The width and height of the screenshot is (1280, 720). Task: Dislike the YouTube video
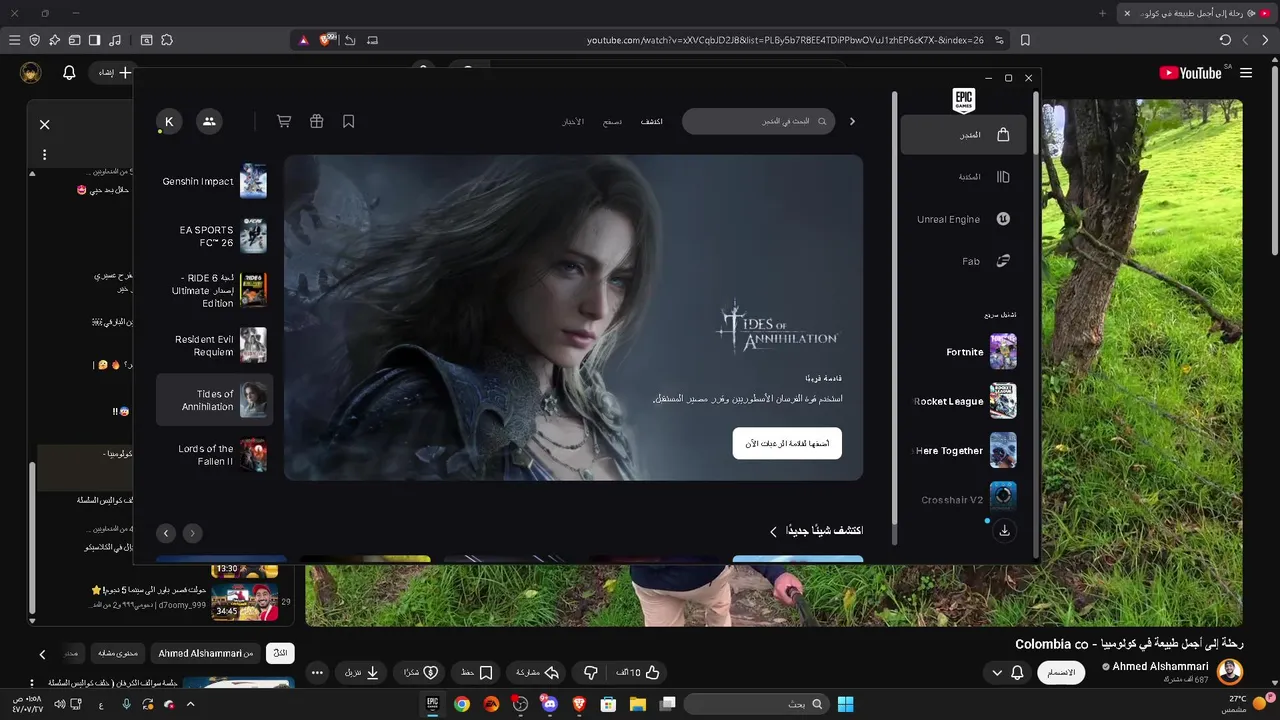point(590,672)
